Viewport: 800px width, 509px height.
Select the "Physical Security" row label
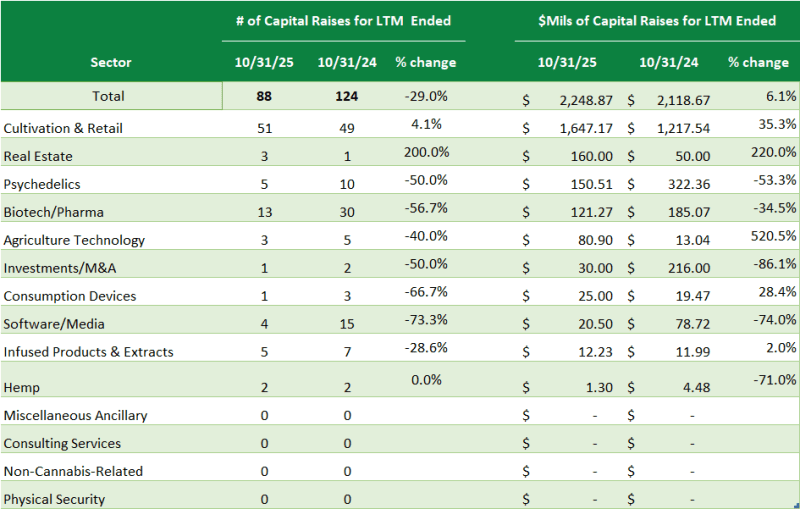coord(54,499)
